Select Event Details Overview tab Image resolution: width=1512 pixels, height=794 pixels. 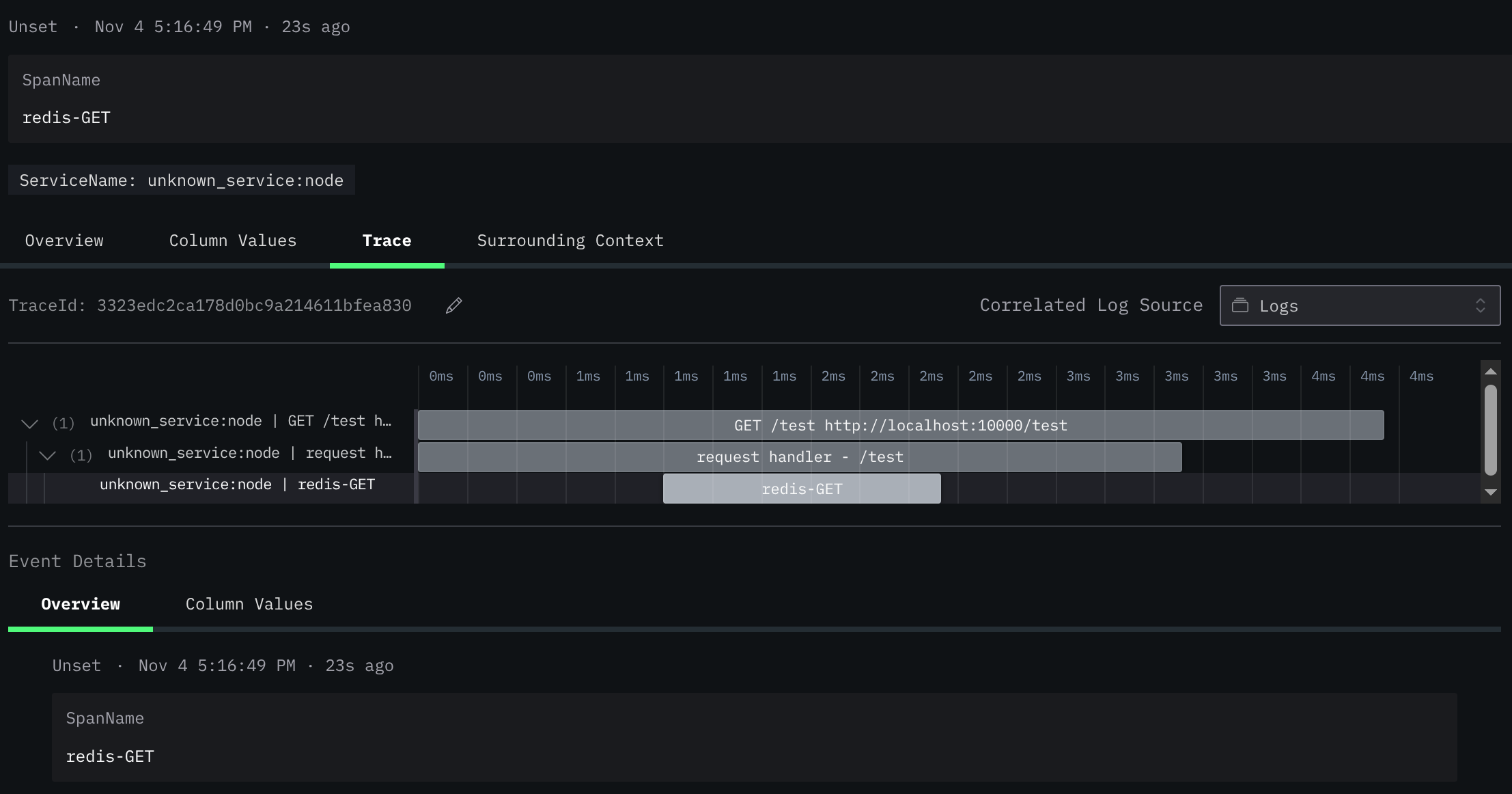[81, 604]
